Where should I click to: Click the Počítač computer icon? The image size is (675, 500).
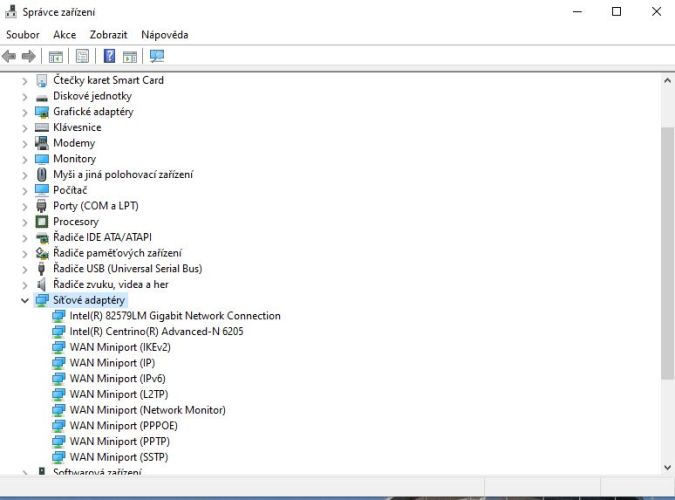click(42, 190)
